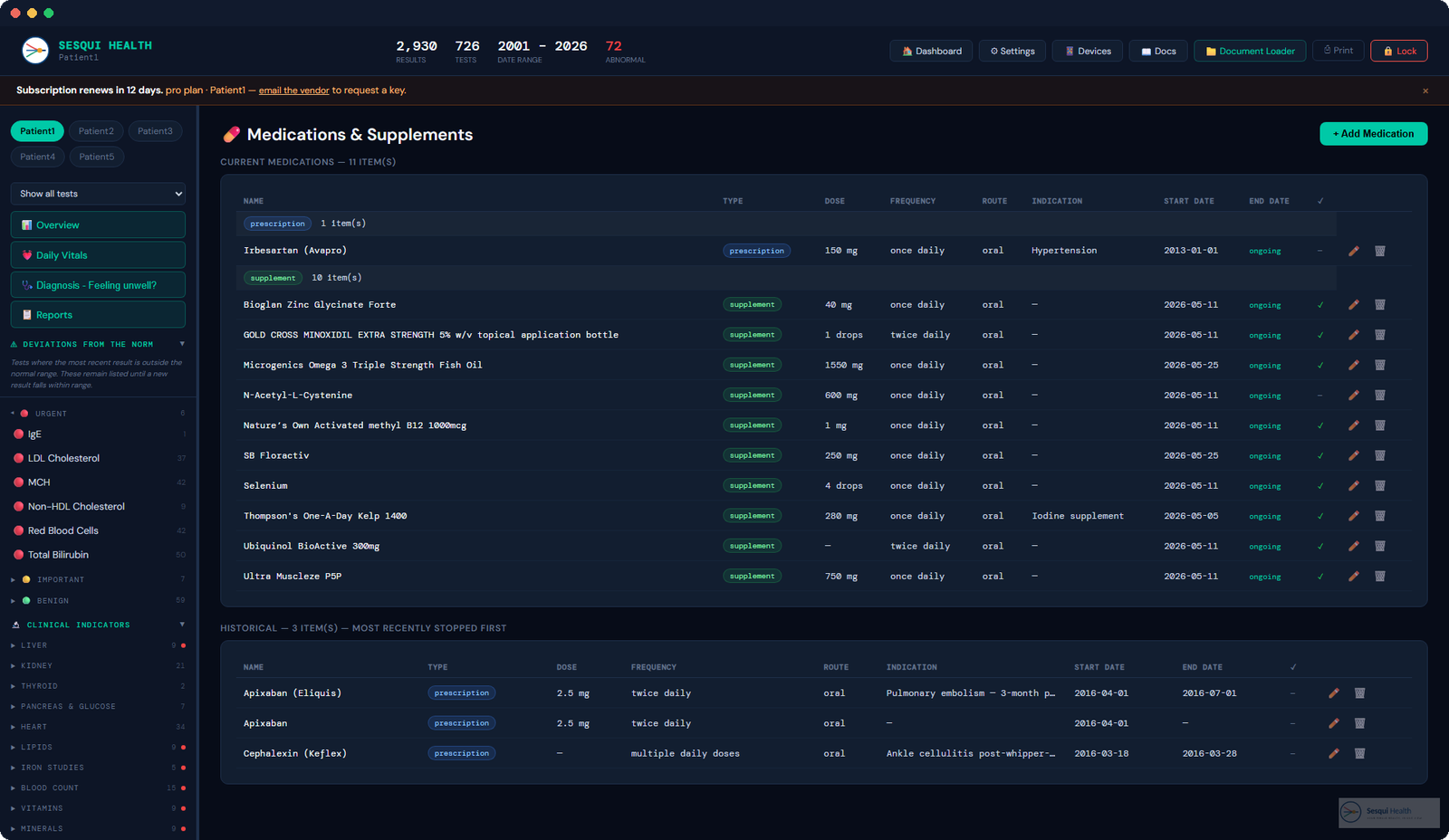Edit Microgenics Omega 3 Fish Oil entry

pos(1354,366)
